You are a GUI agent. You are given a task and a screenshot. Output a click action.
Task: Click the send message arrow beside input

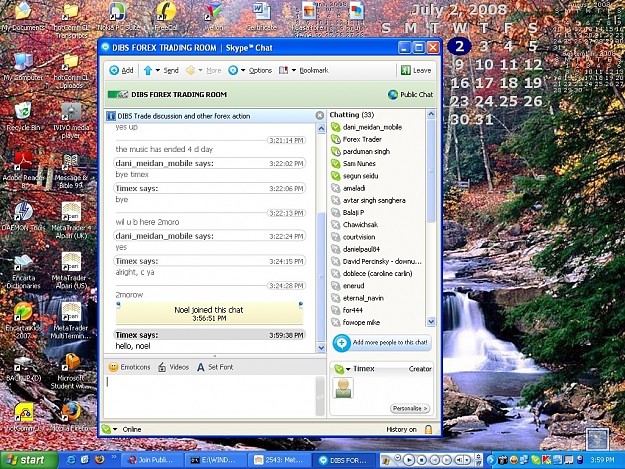pos(320,396)
